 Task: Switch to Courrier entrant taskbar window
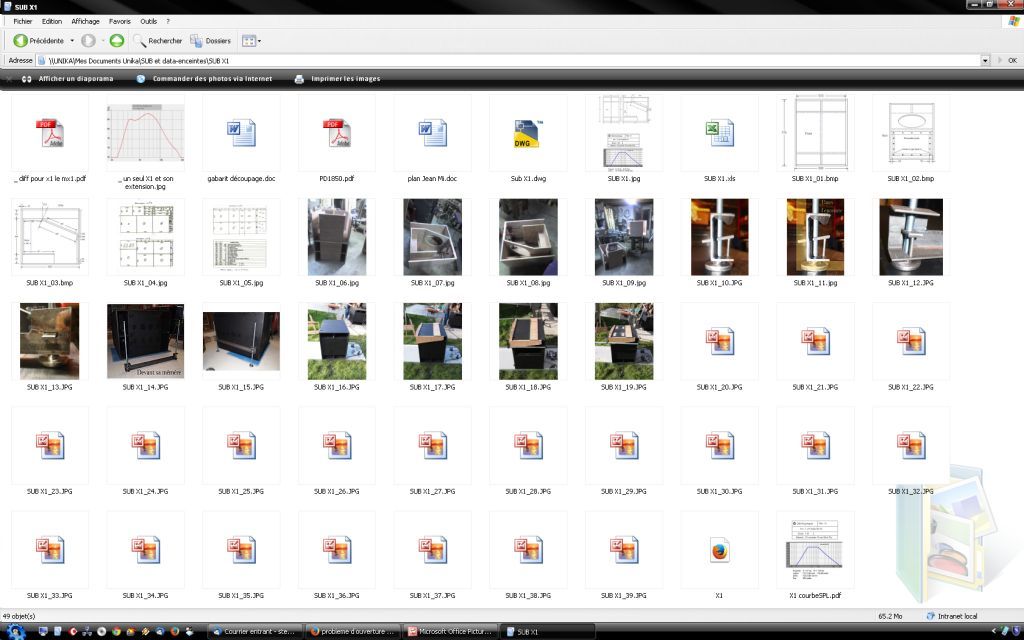click(x=255, y=632)
